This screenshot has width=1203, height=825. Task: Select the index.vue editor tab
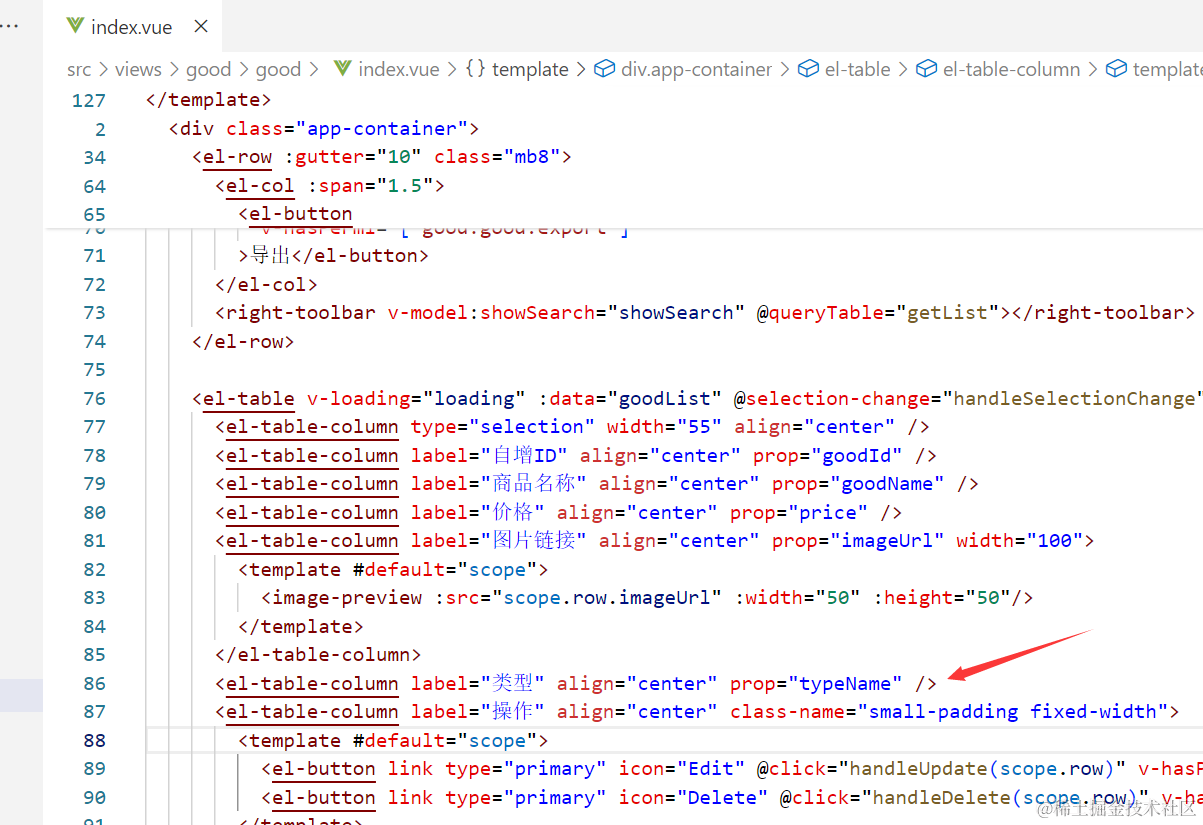(131, 27)
